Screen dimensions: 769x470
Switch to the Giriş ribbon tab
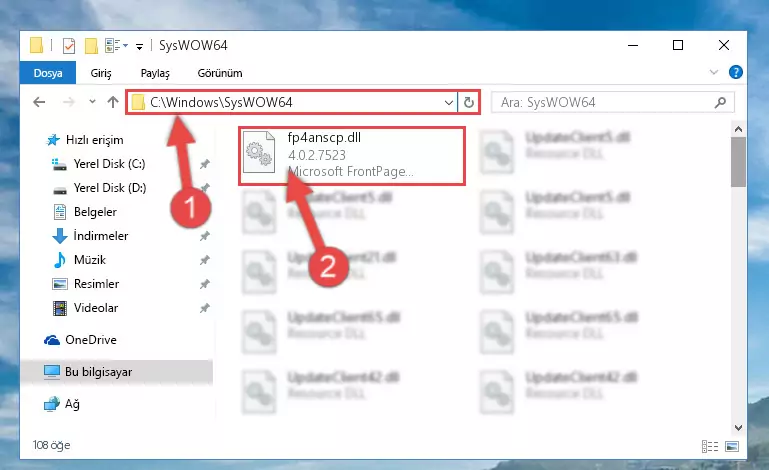click(101, 73)
